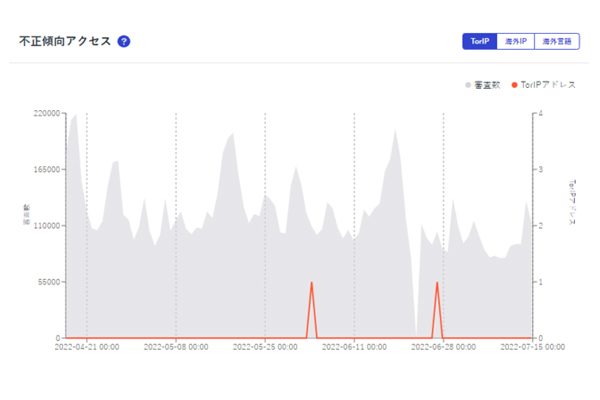Select the TorIP tab
The width and height of the screenshot is (600, 400).
pyautogui.click(x=479, y=42)
